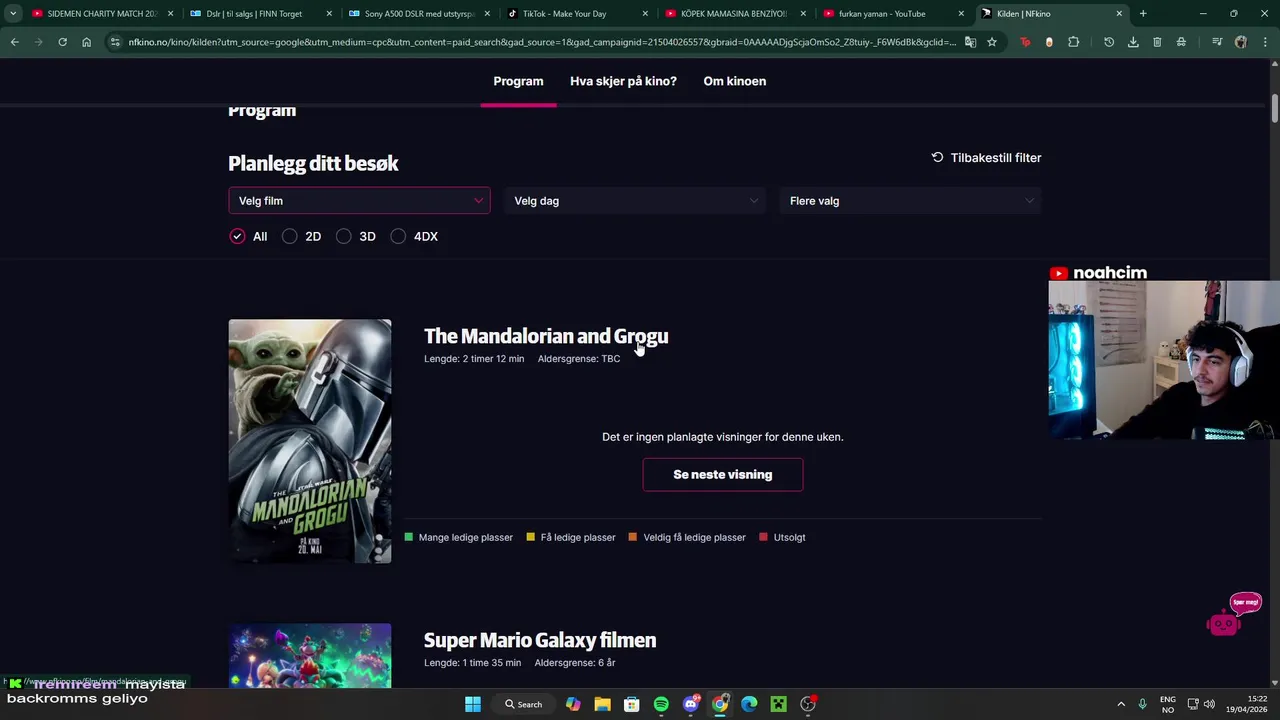Click the browser address bar URL
Image resolution: width=1280 pixels, height=720 pixels.
[x=542, y=42]
